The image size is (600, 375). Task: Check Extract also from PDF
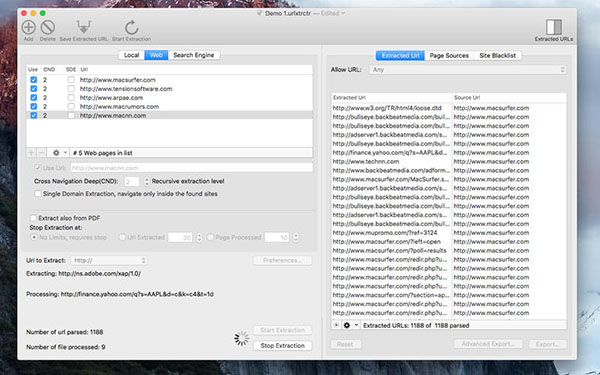(34, 218)
